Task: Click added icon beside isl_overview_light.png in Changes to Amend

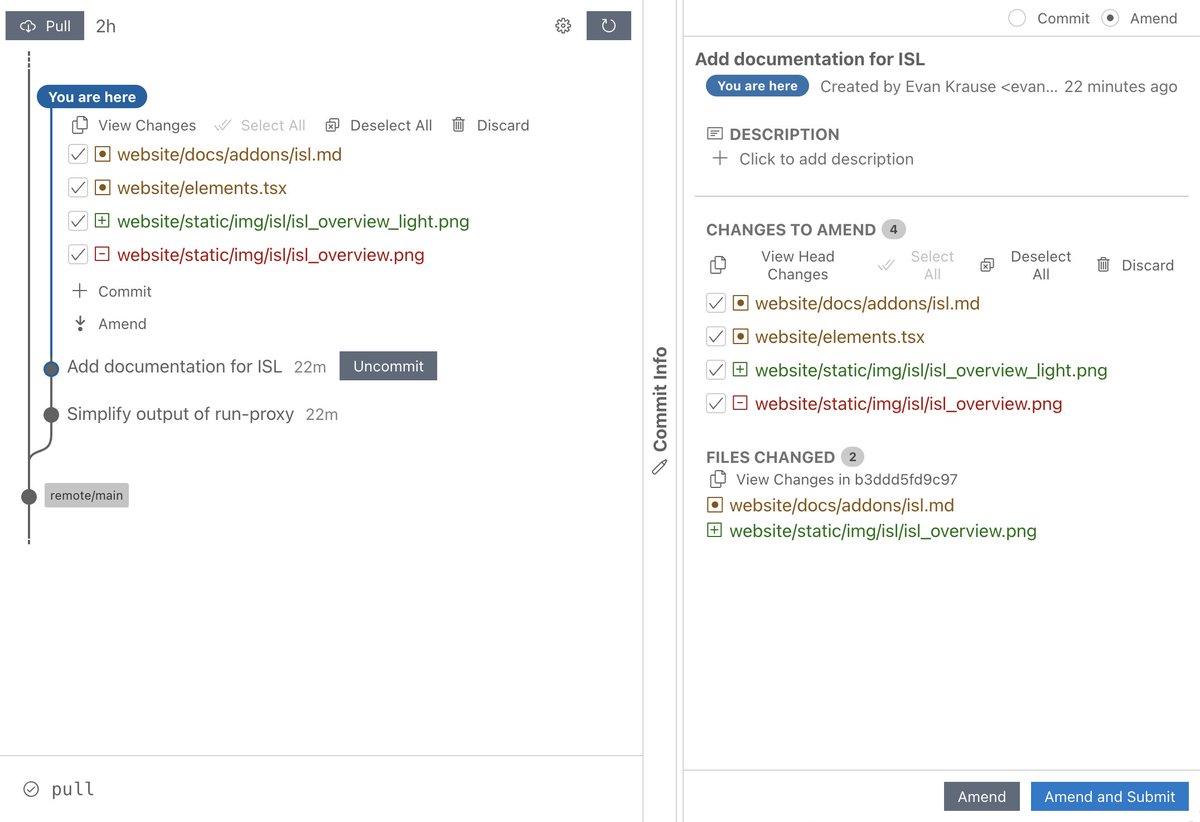Action: click(x=740, y=370)
